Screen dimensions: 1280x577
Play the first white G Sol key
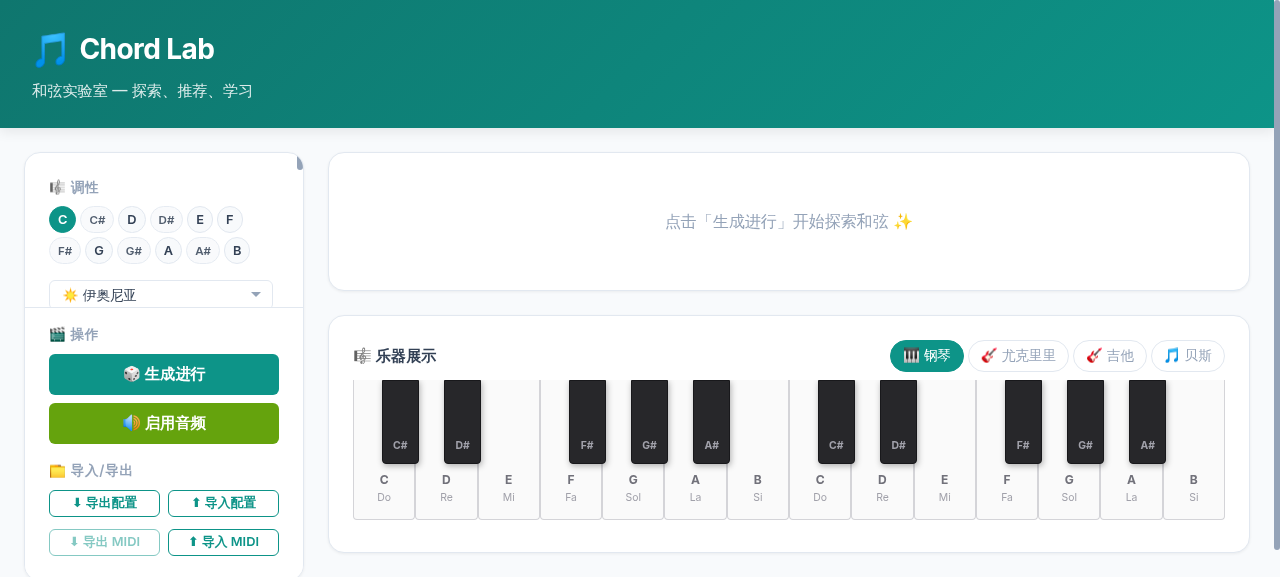tap(633, 490)
